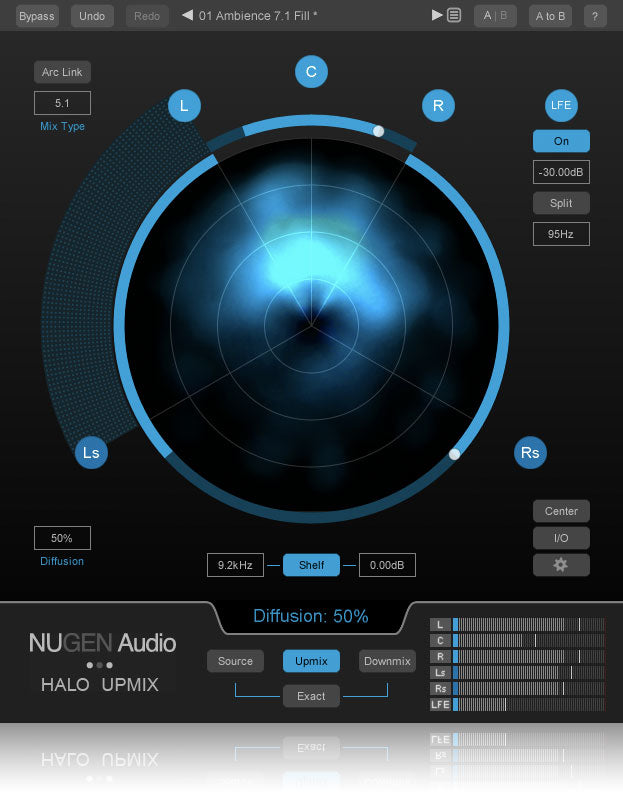
Task: Click the "Mix Type" label
Action: pyautogui.click(x=62, y=127)
